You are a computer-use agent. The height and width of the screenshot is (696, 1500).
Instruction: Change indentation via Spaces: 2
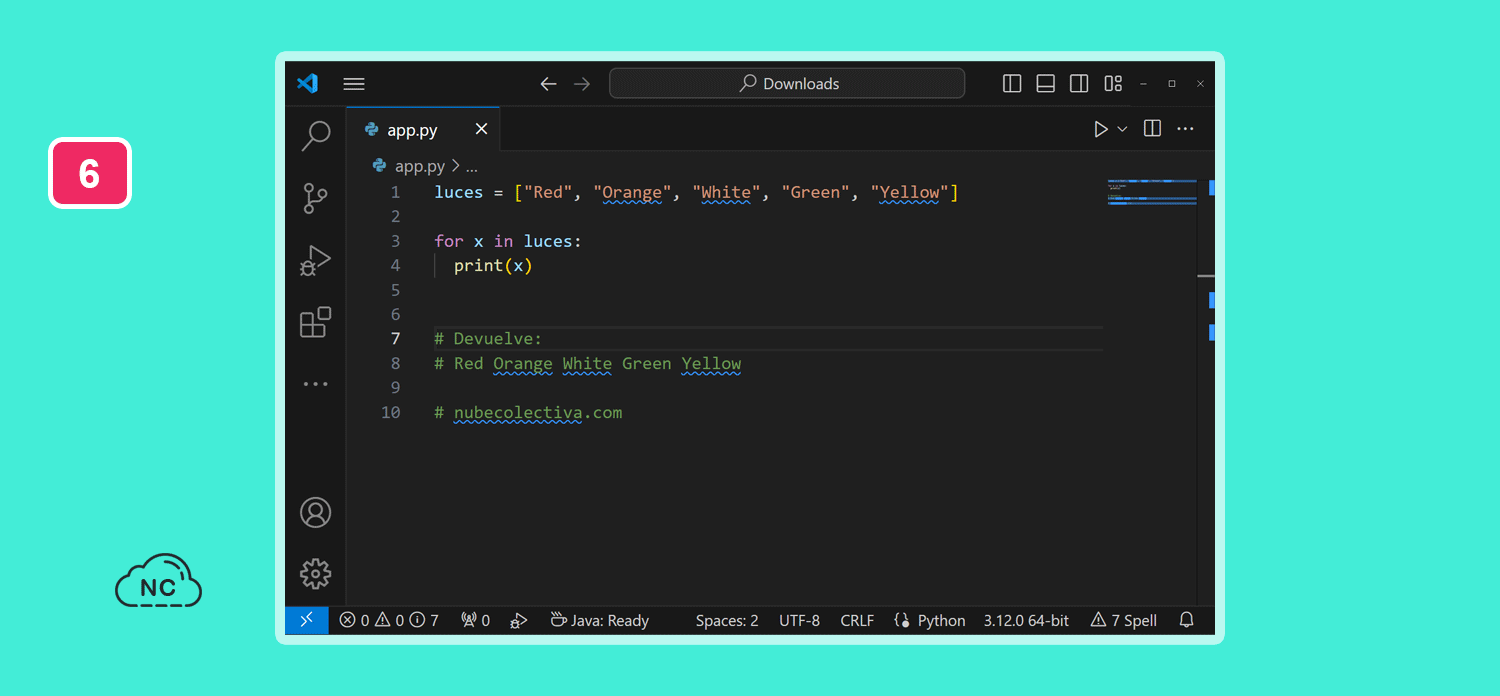[727, 620]
